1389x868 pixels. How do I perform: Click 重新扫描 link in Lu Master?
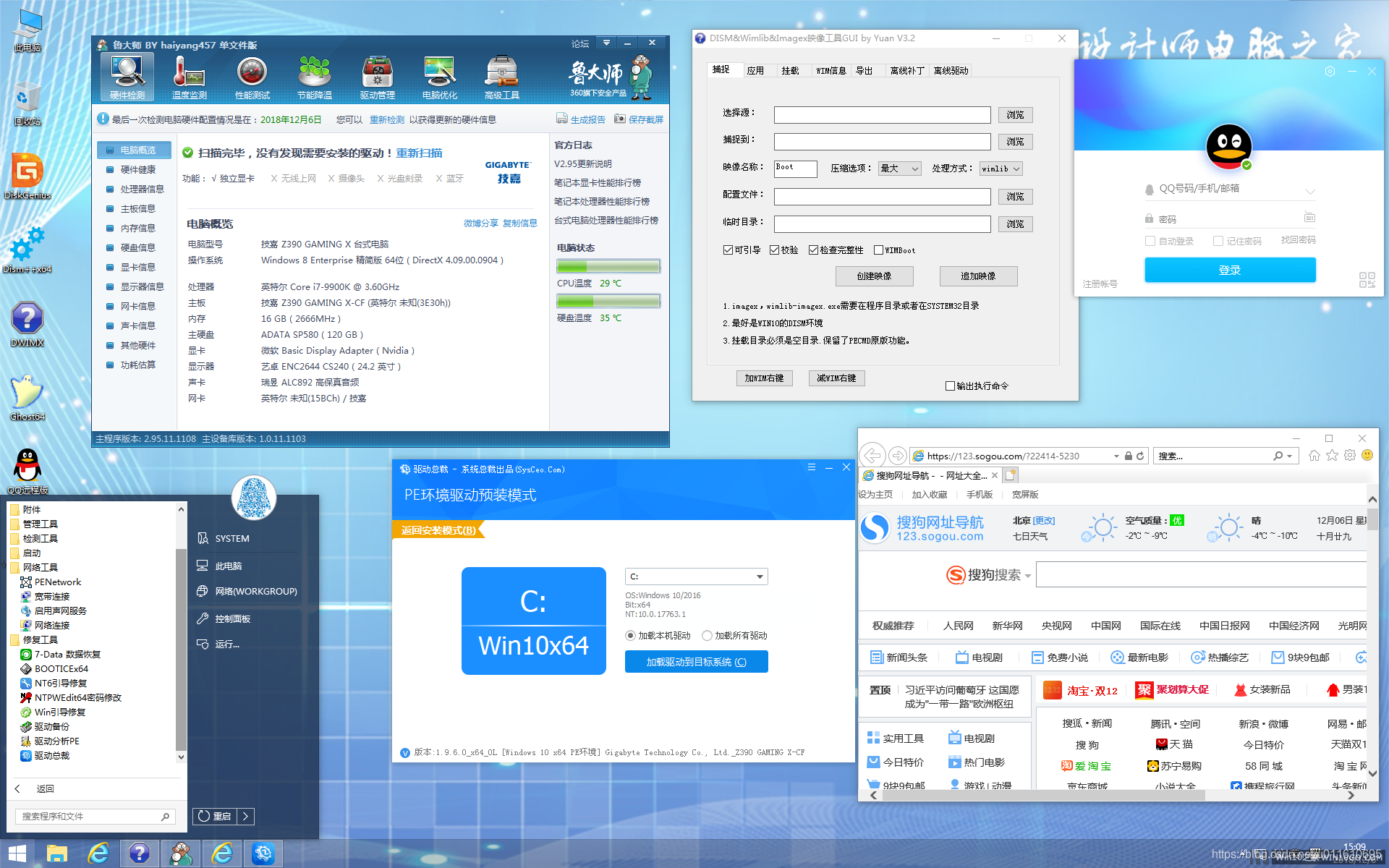[x=419, y=153]
